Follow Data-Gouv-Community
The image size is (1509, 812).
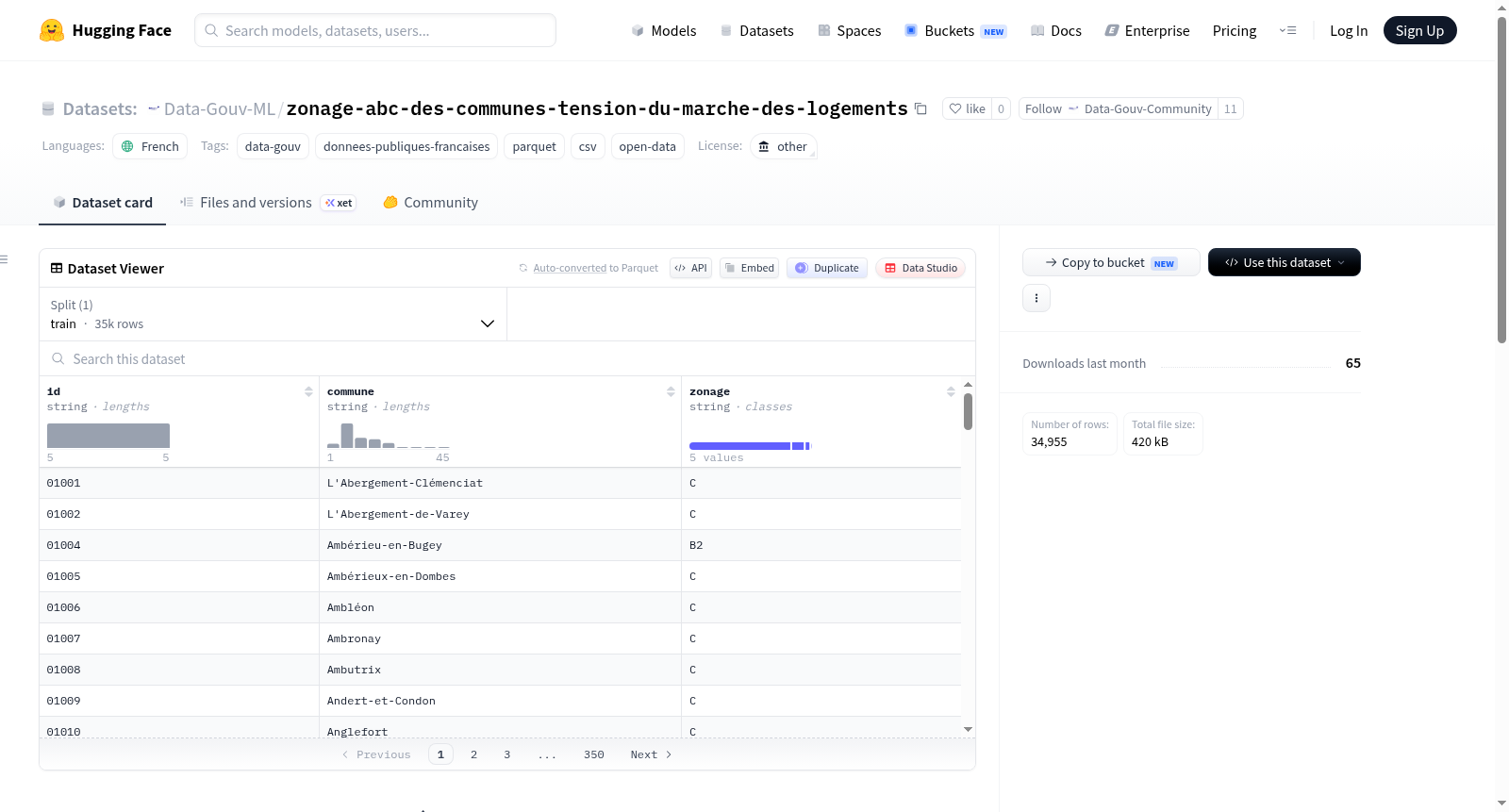1118,108
